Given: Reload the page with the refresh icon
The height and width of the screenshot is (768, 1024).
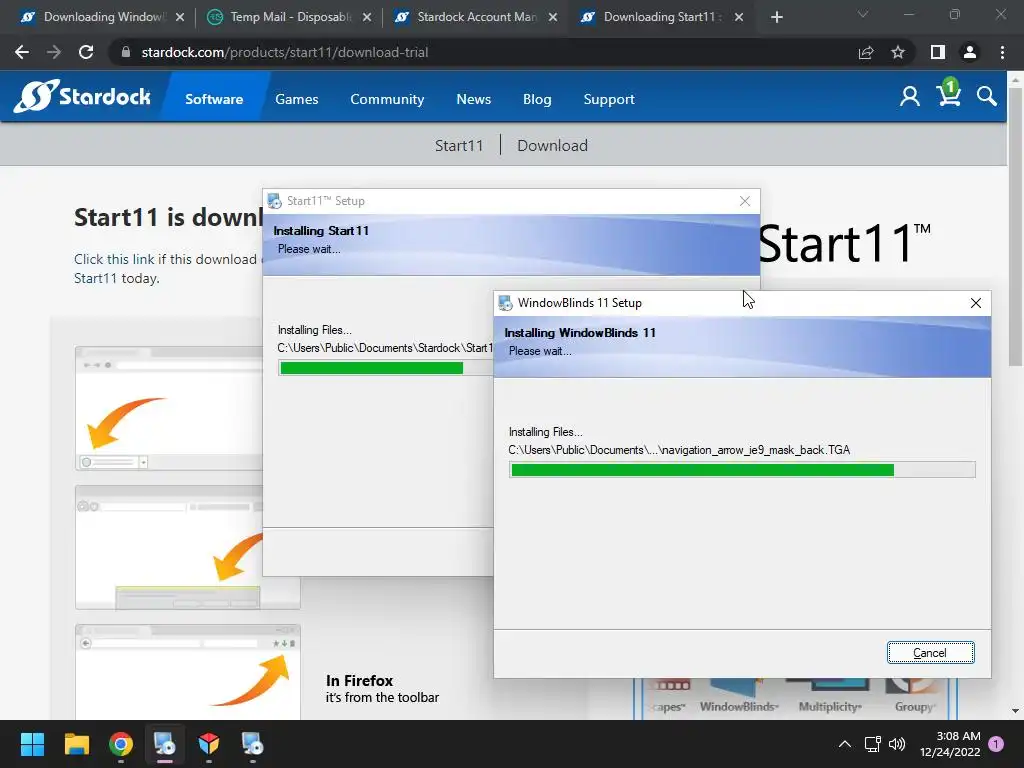Looking at the screenshot, I should click(86, 52).
